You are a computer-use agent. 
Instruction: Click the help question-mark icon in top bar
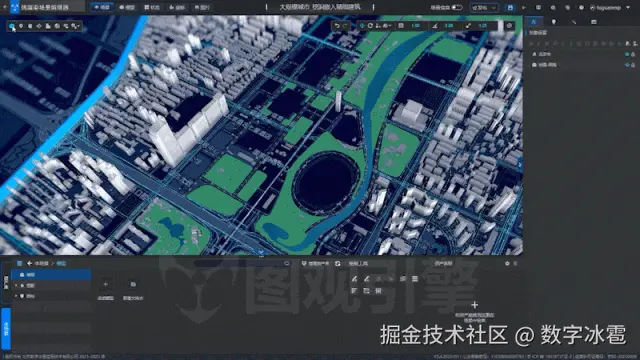click(581, 7)
